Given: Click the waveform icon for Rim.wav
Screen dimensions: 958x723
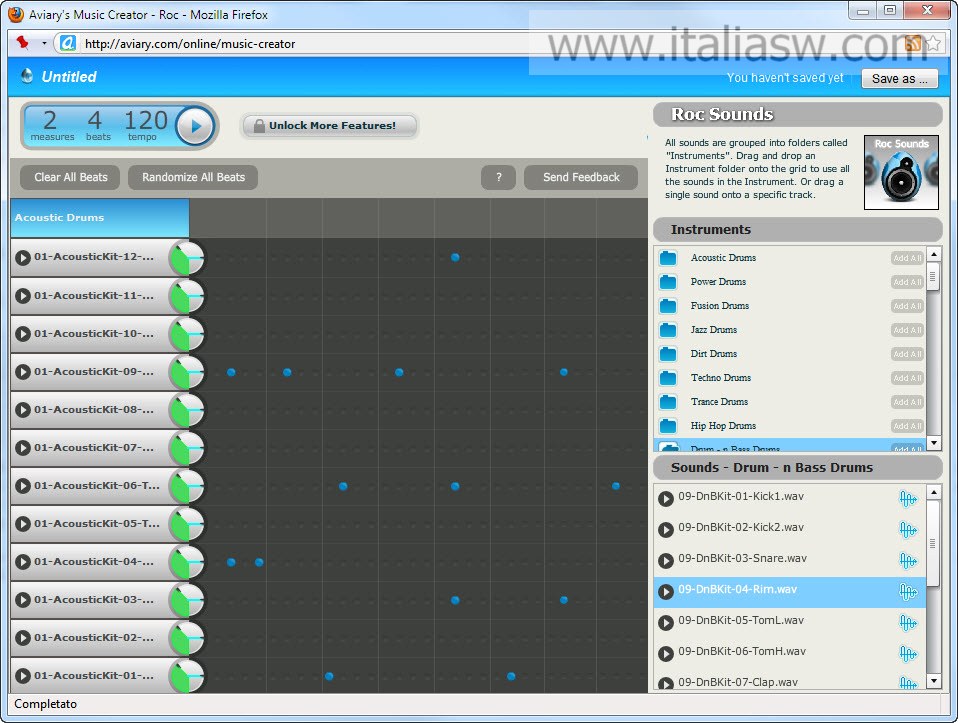Looking at the screenshot, I should click(908, 592).
